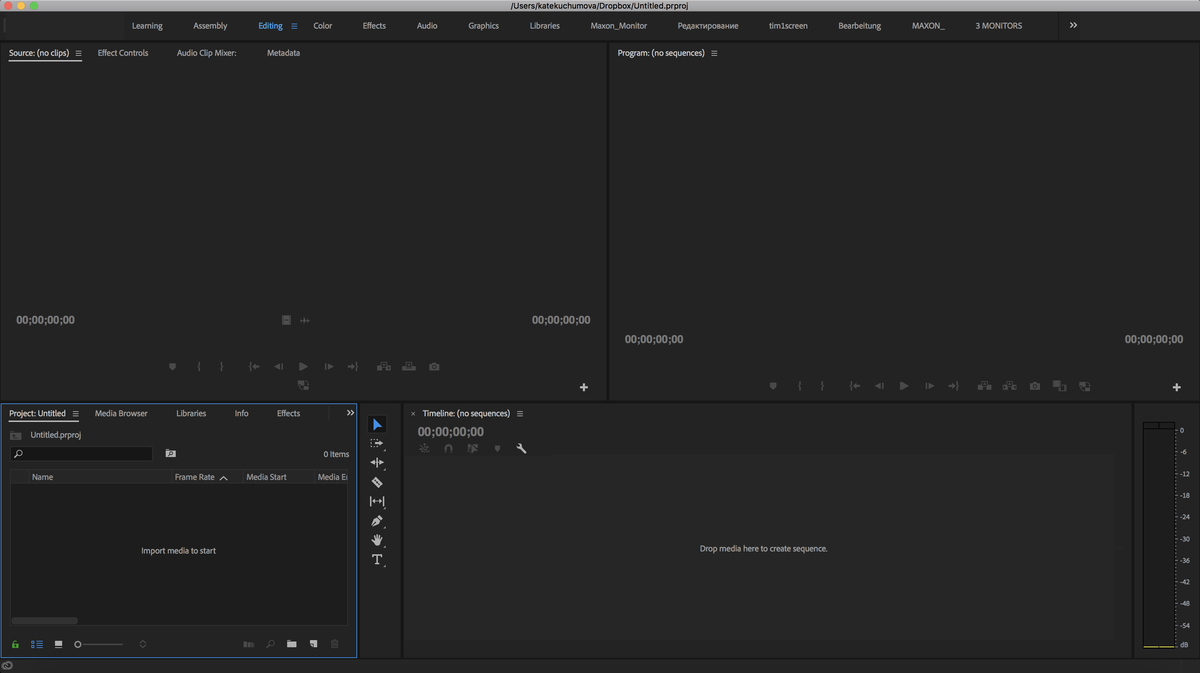
Task: Select the Ripple Edit tool
Action: (377, 463)
